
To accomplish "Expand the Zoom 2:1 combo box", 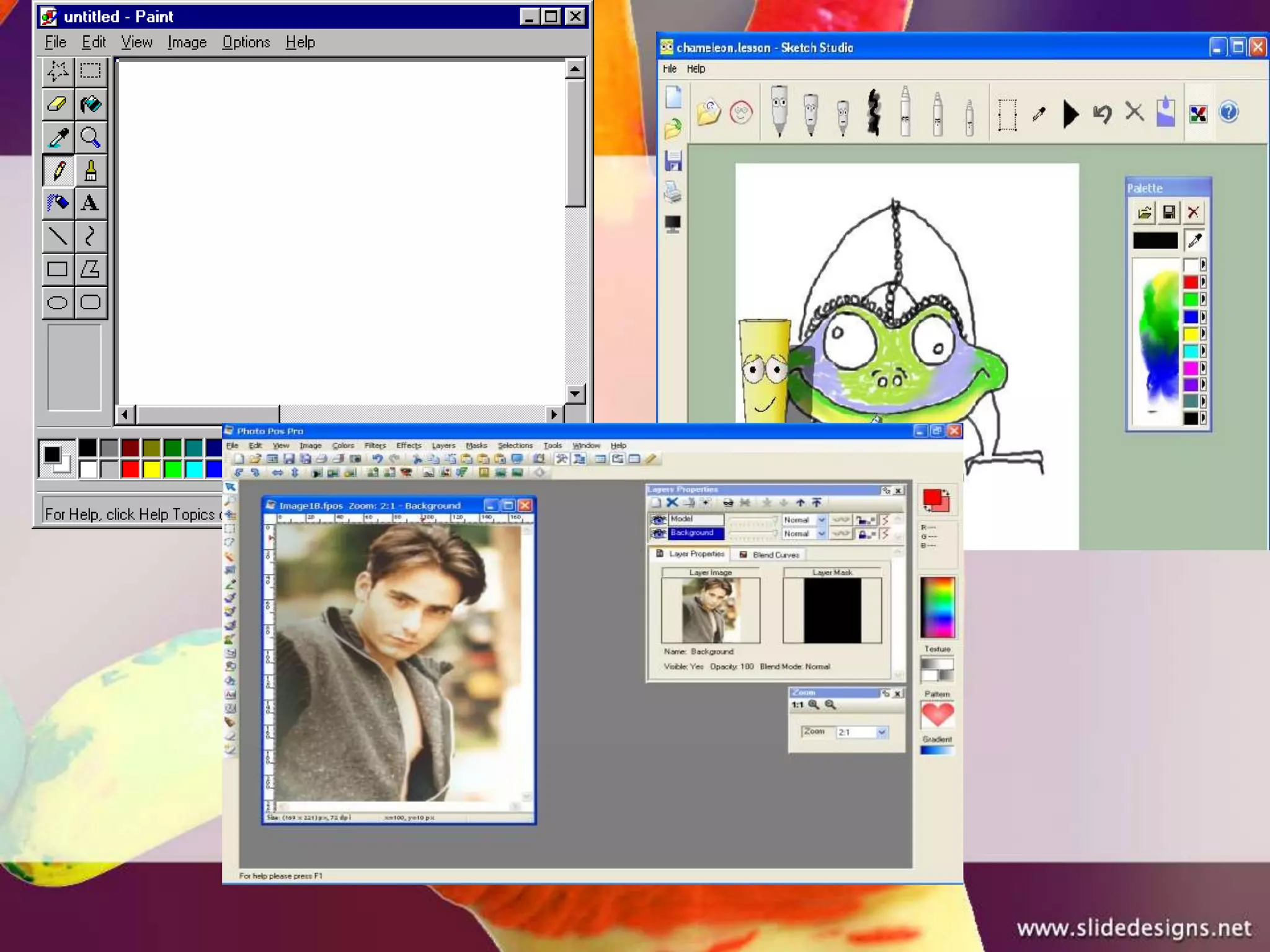I will coord(881,733).
